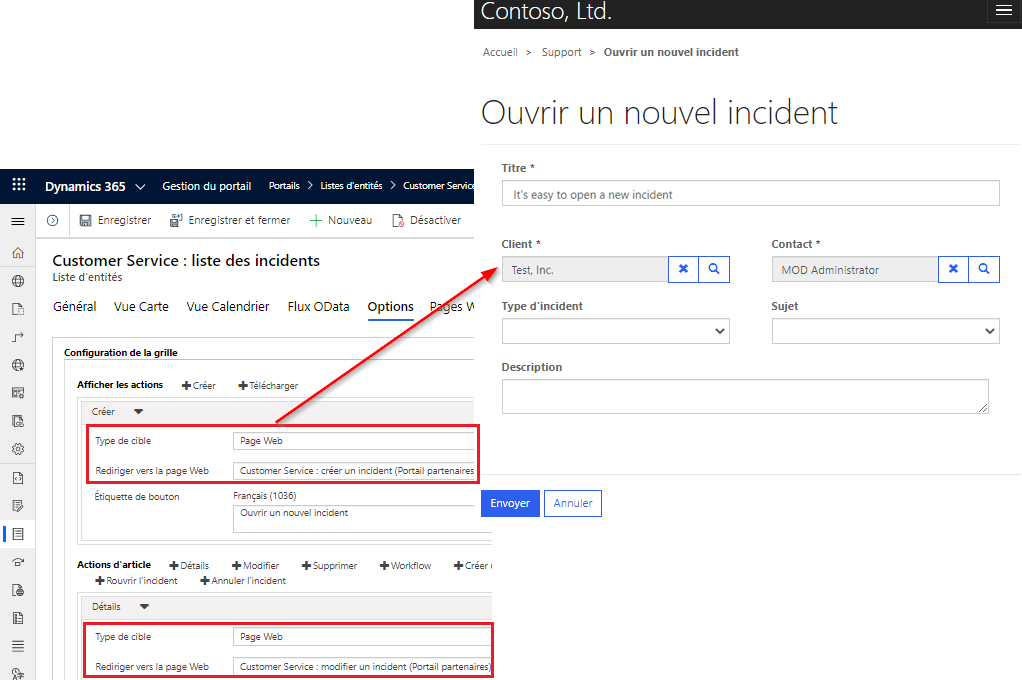Click Enregistrer et fermer button
This screenshot has width=1022, height=680.
(x=230, y=220)
